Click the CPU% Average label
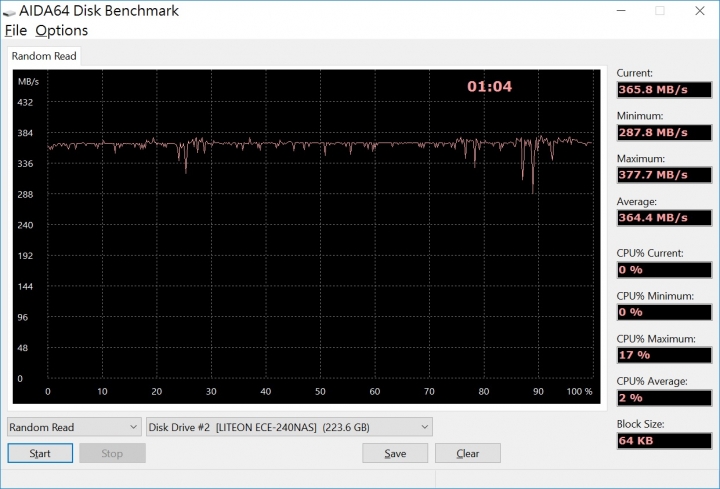This screenshot has height=489, width=720. [x=652, y=381]
